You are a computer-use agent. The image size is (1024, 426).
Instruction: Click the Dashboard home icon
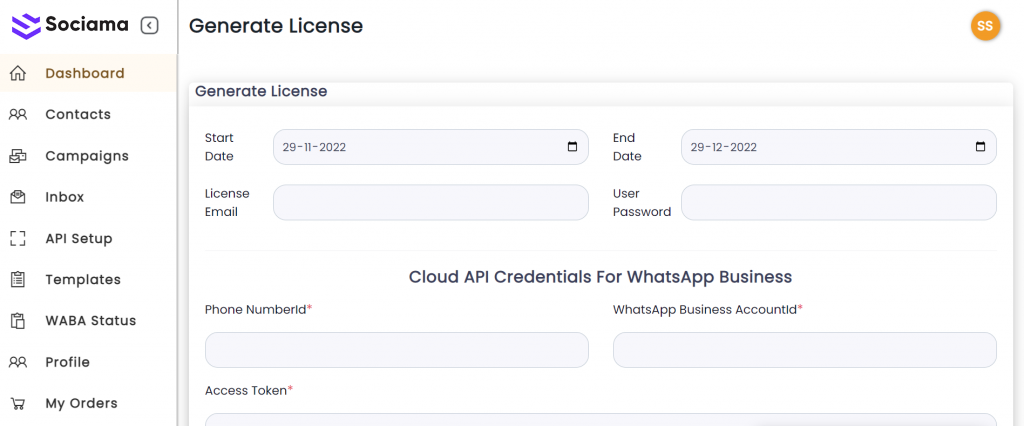click(x=17, y=73)
